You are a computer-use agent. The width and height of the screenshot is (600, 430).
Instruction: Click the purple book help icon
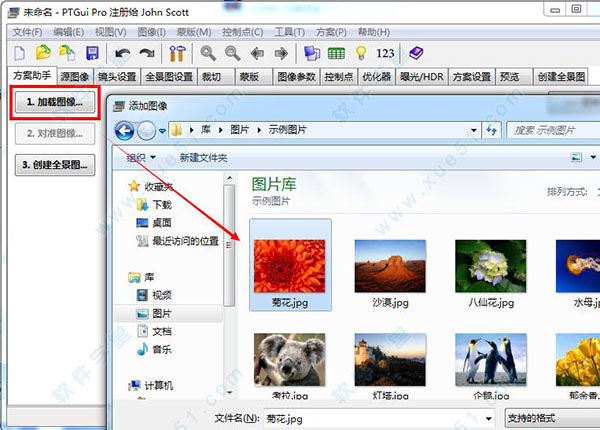[415, 53]
